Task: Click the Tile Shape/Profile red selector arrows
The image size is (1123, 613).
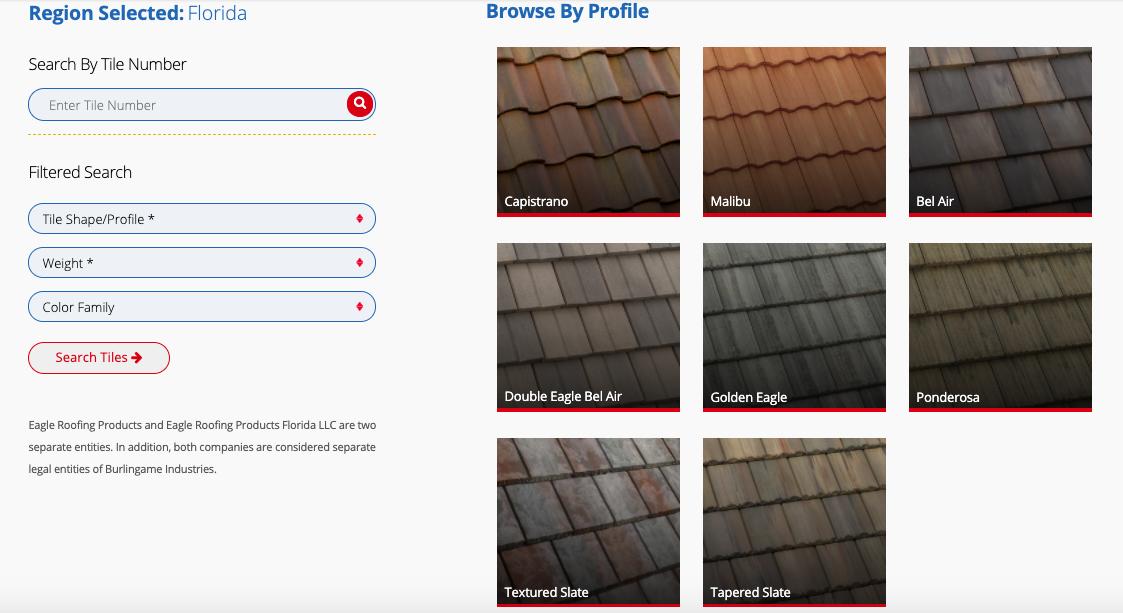Action: coord(359,219)
